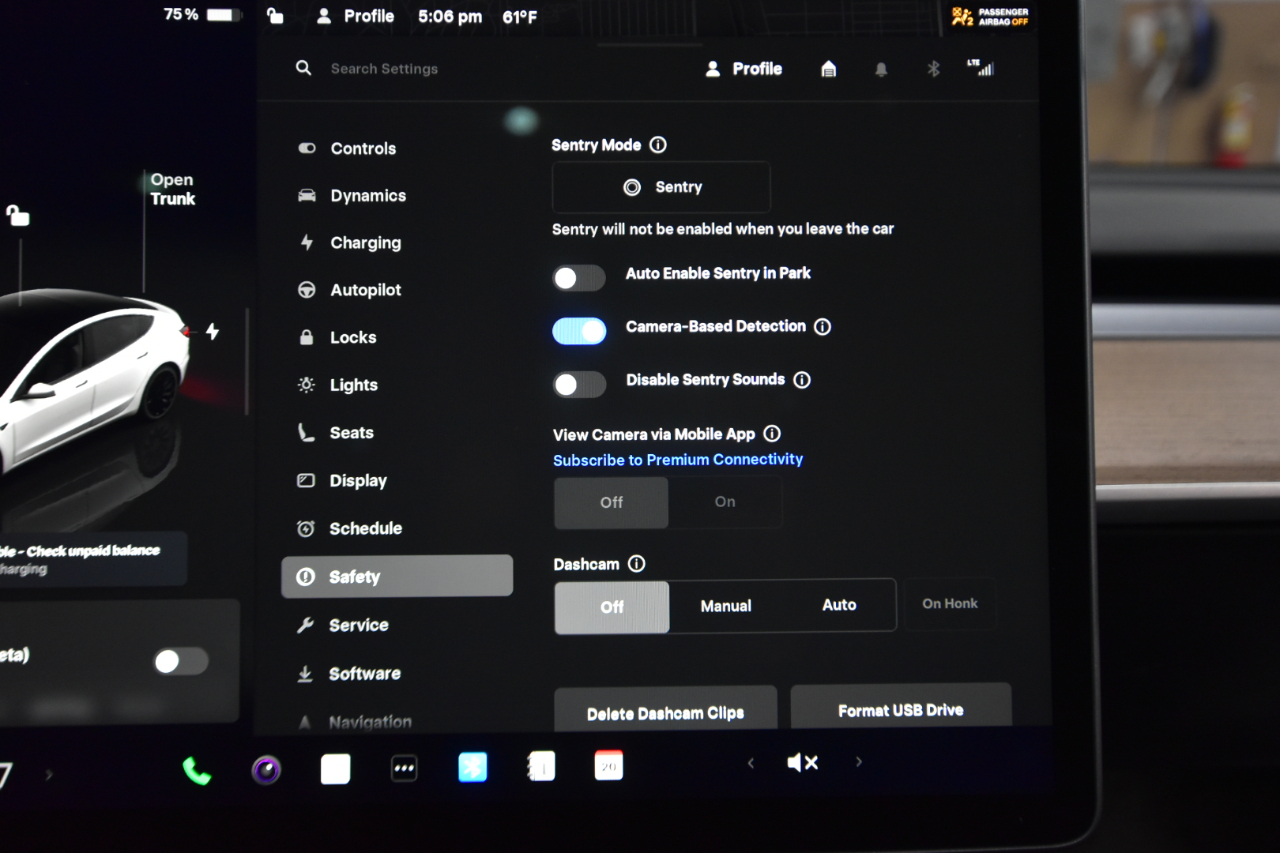1280x853 pixels.
Task: Open notifications via the bell icon
Action: [x=881, y=68]
